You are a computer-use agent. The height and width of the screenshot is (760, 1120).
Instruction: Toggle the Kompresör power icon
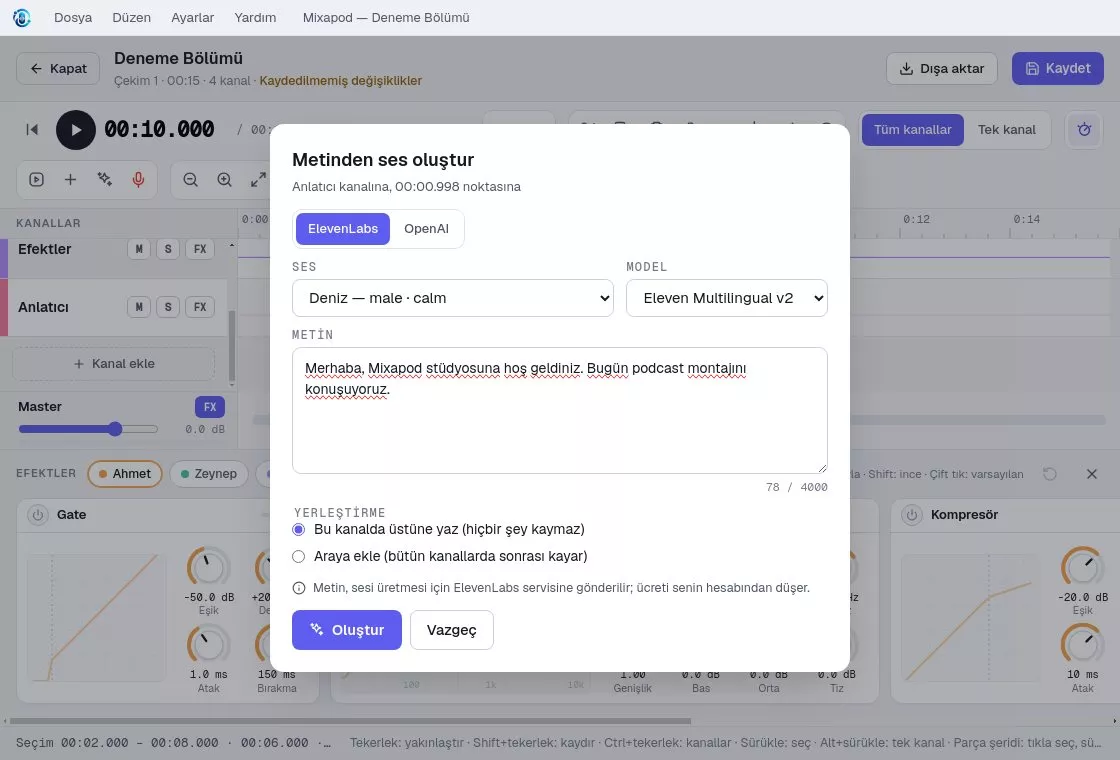pyautogui.click(x=911, y=514)
